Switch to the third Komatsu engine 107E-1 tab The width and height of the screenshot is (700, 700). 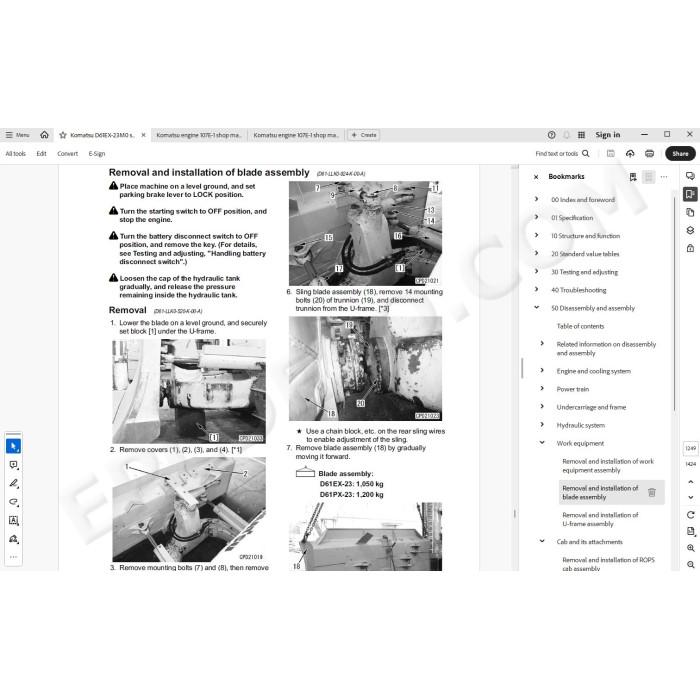296,135
